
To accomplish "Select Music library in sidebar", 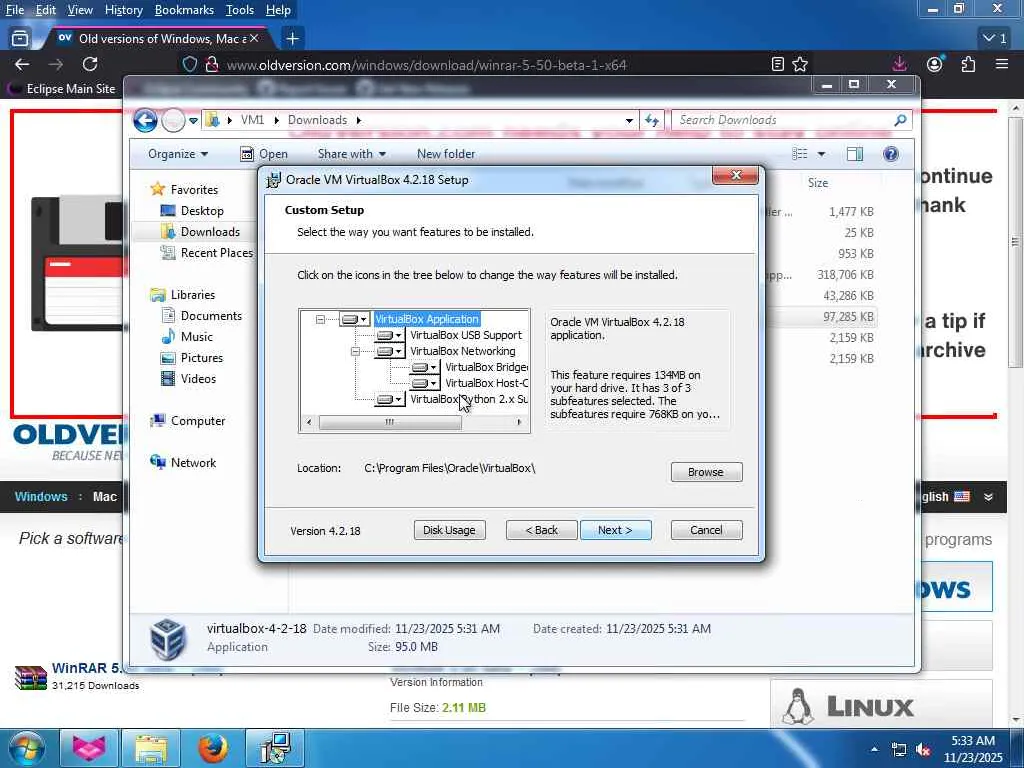I will coord(197,337).
